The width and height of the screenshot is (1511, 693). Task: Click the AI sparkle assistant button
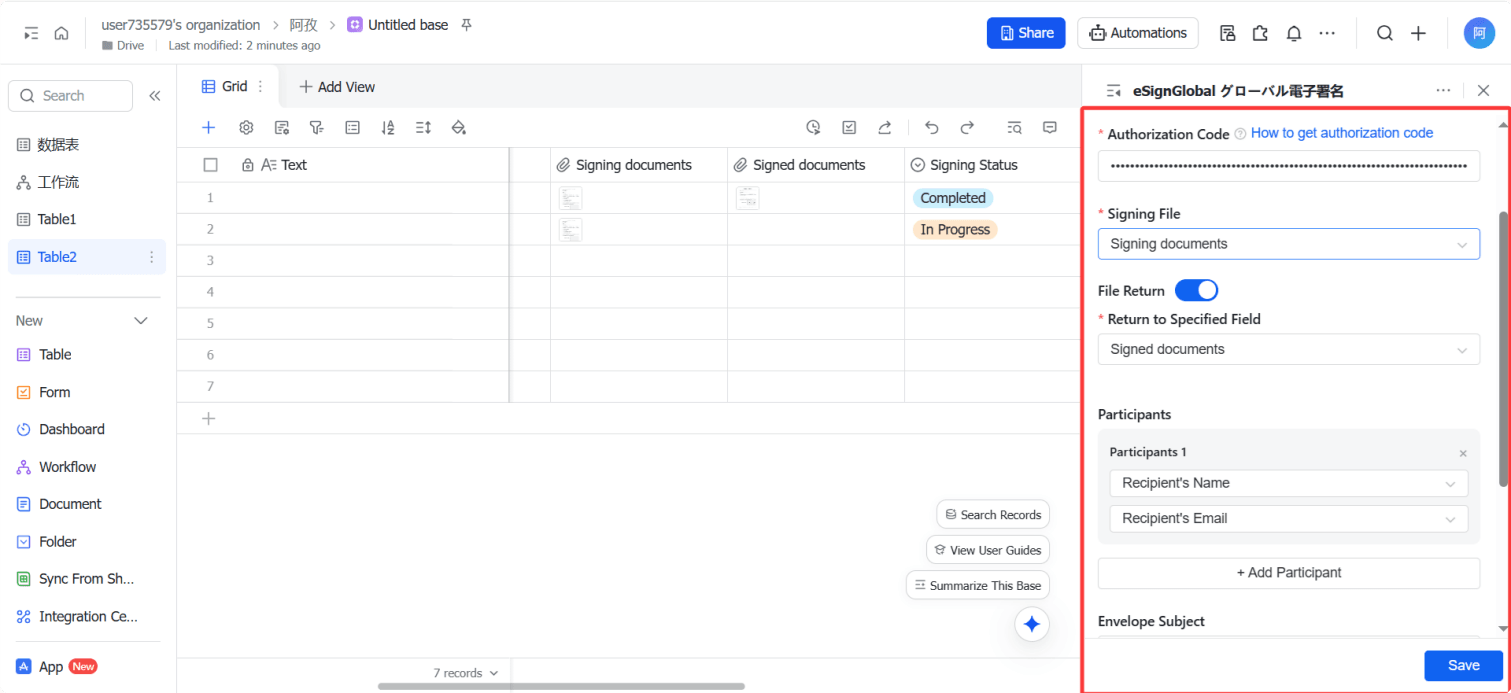(x=1032, y=624)
